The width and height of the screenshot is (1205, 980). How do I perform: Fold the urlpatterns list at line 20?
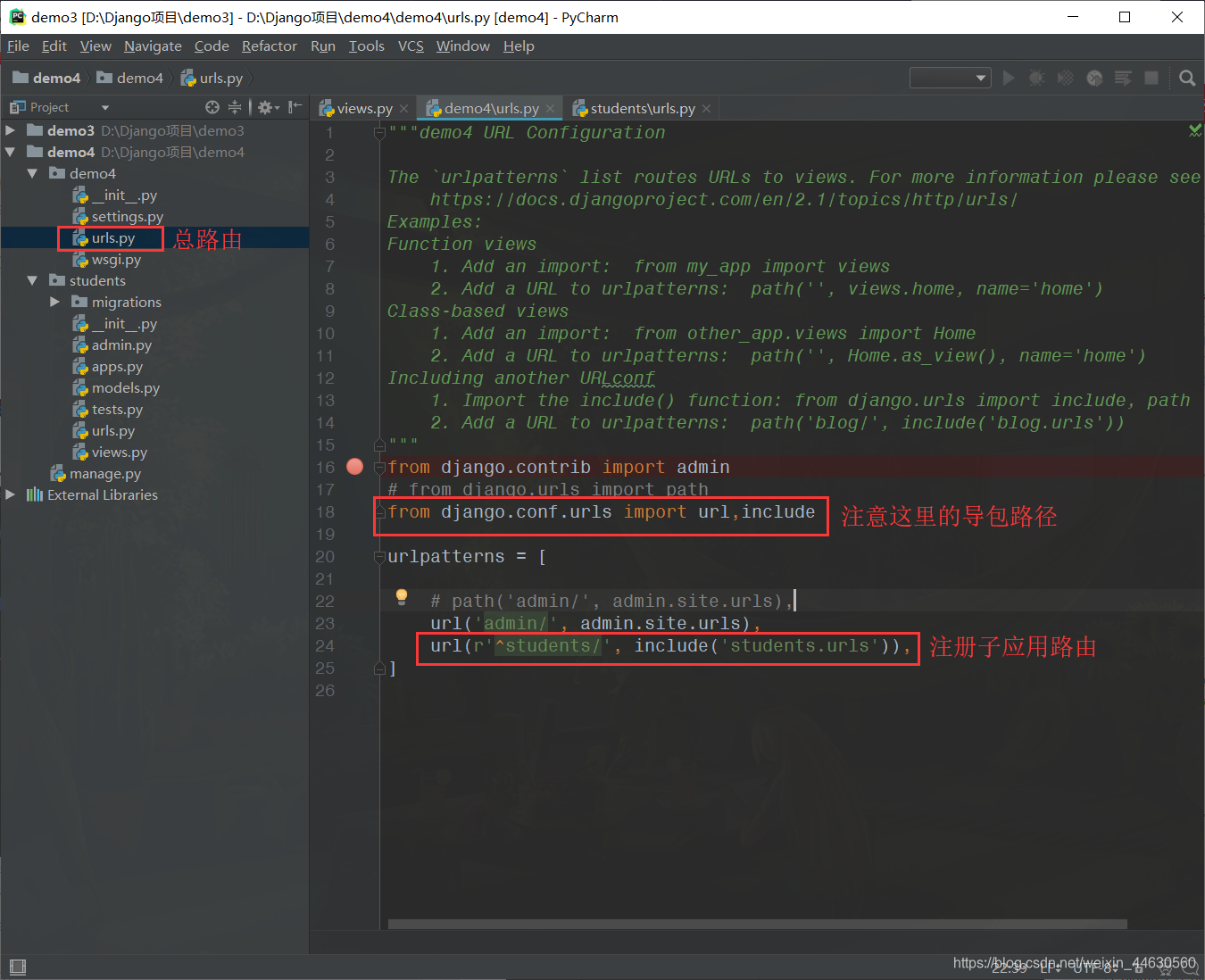[x=379, y=557]
